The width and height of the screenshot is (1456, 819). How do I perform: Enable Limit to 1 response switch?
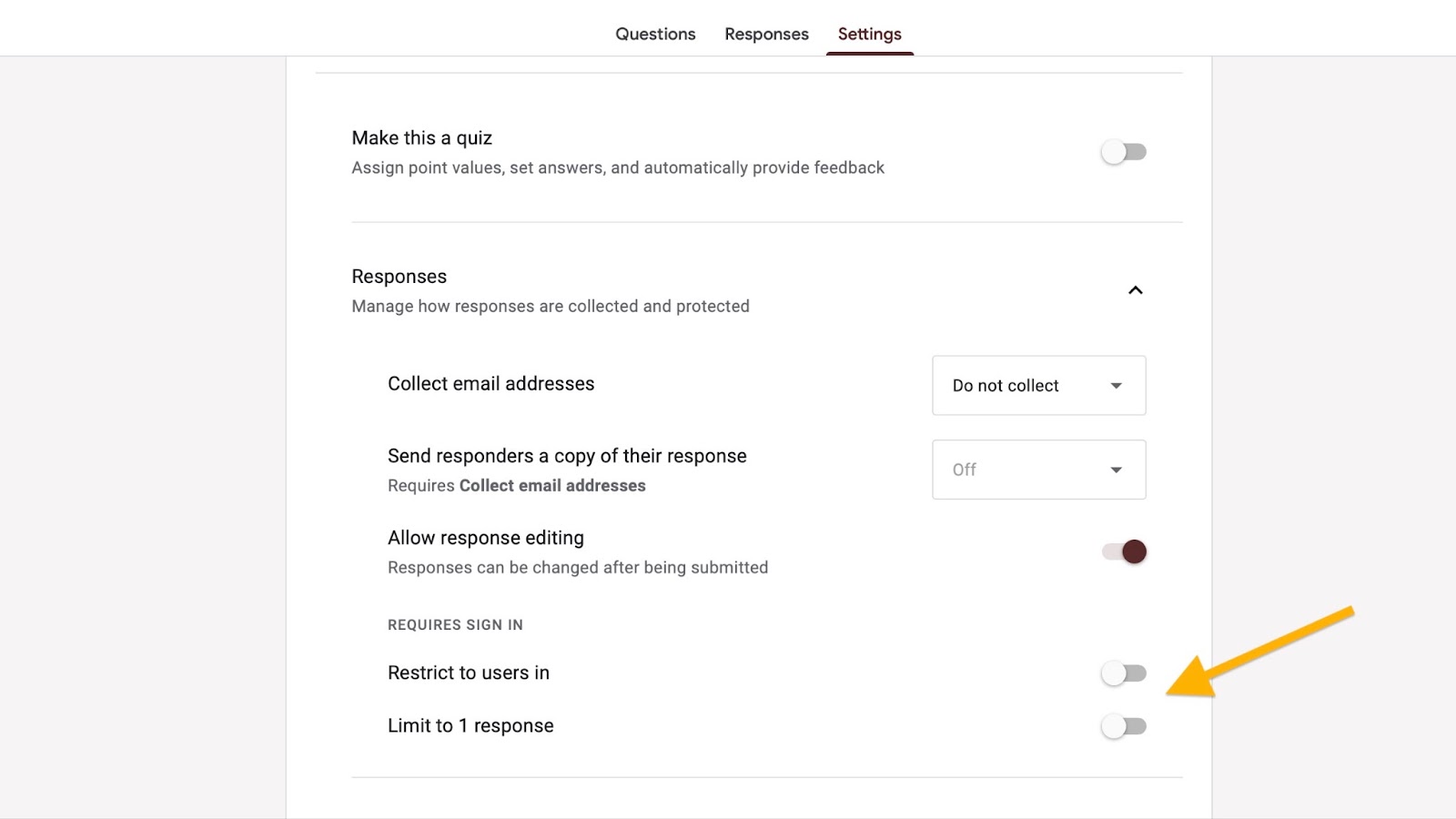pos(1124,726)
